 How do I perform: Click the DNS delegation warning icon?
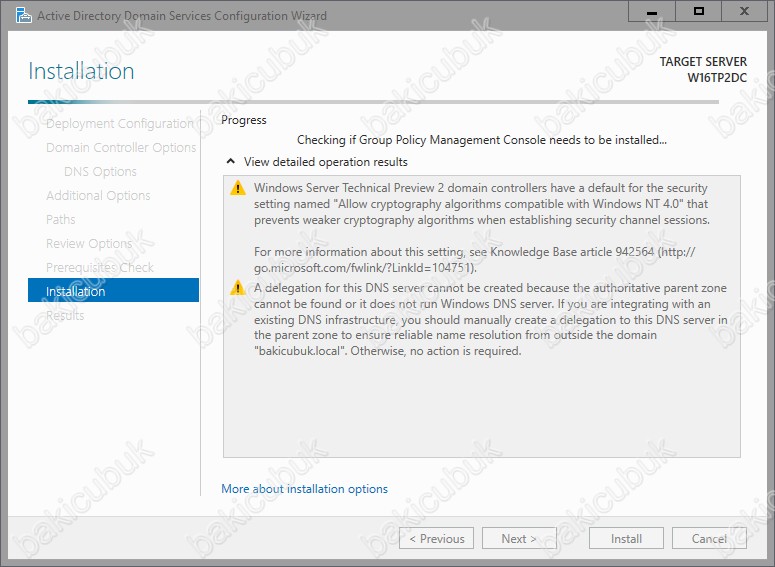[237, 288]
